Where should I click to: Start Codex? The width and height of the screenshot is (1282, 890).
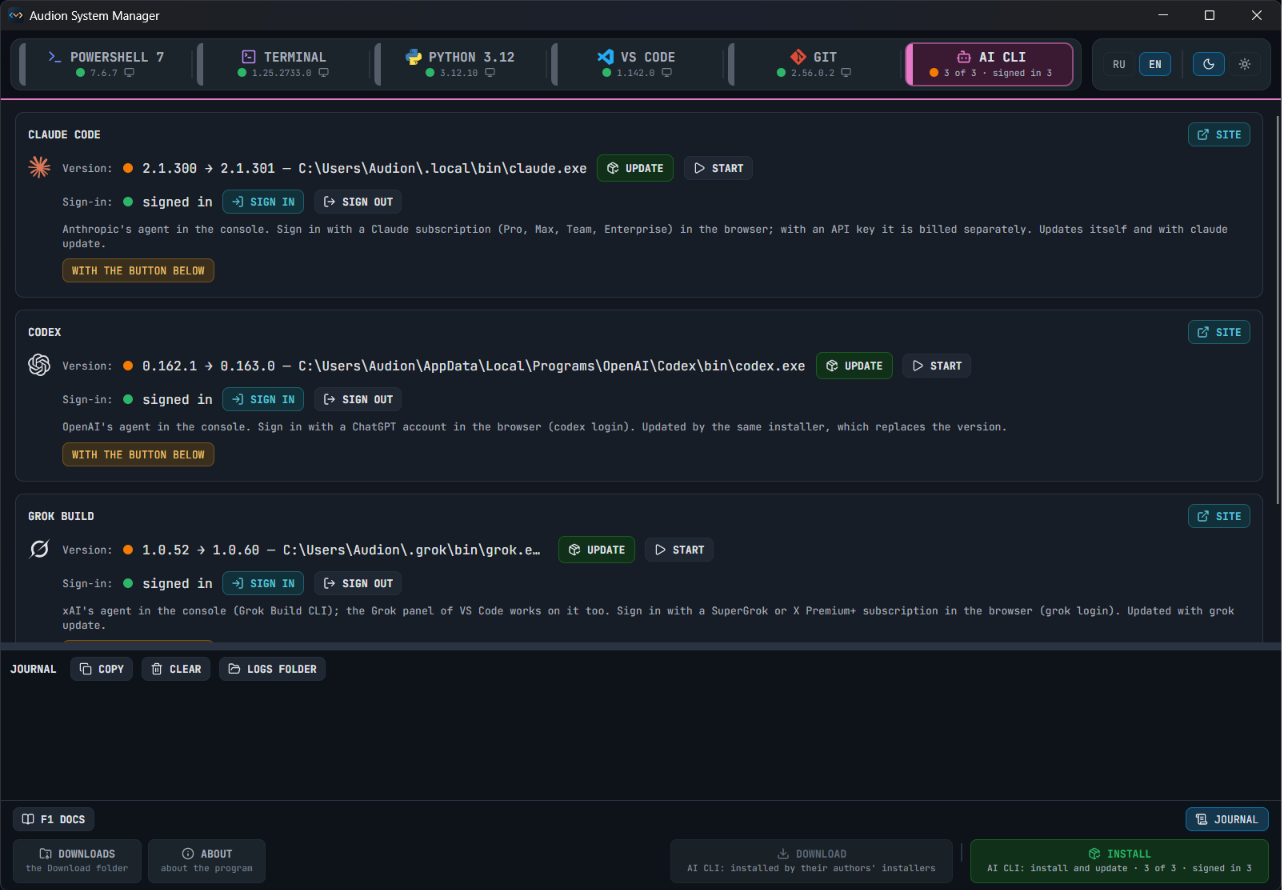936,365
